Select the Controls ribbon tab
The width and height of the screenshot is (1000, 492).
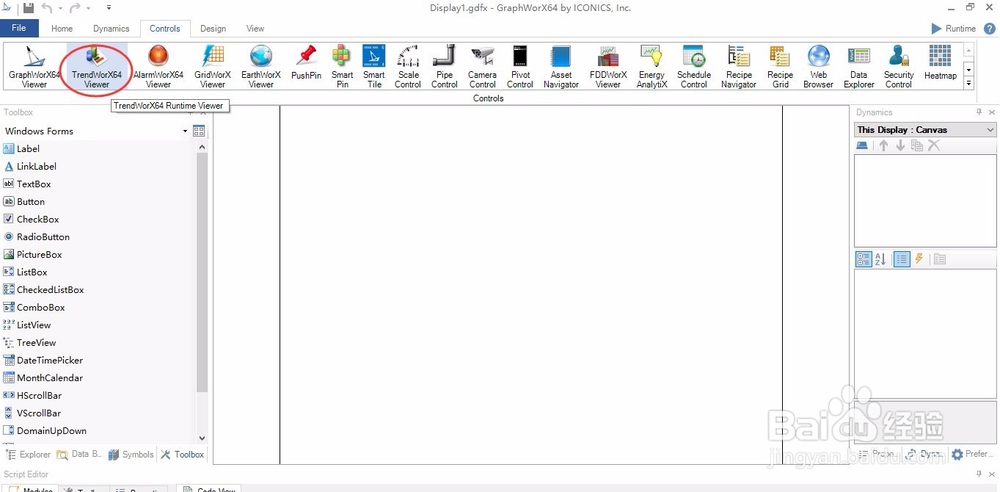165,28
